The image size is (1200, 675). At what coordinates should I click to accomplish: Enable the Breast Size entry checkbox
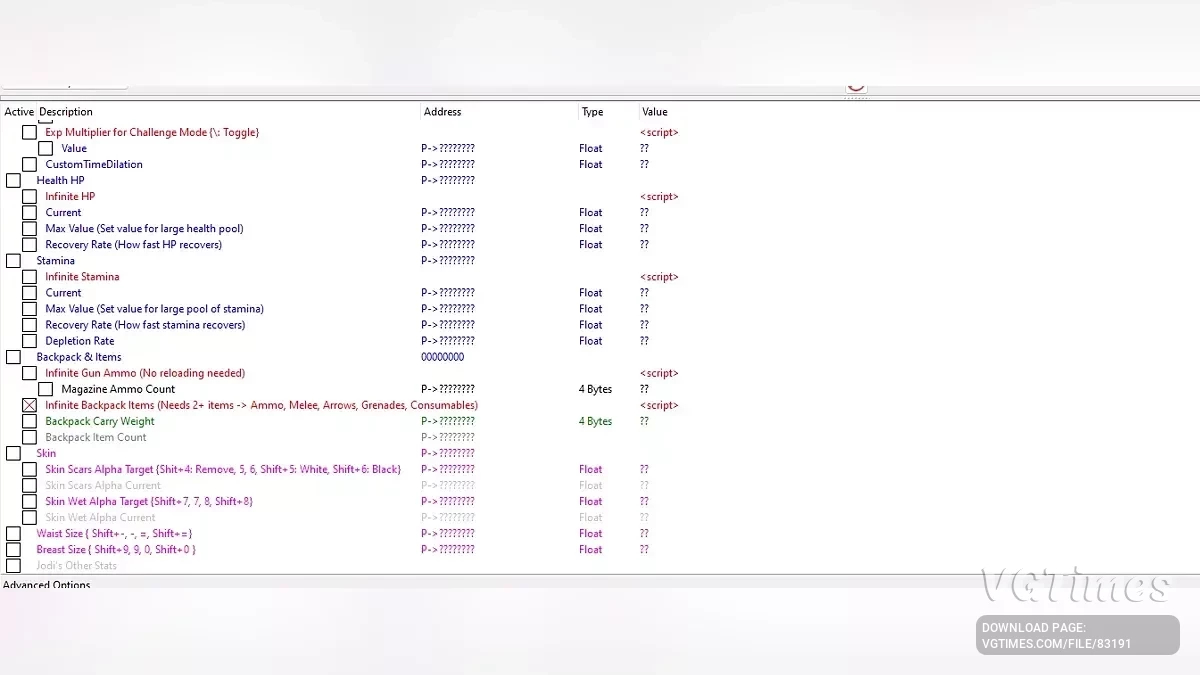pos(13,550)
